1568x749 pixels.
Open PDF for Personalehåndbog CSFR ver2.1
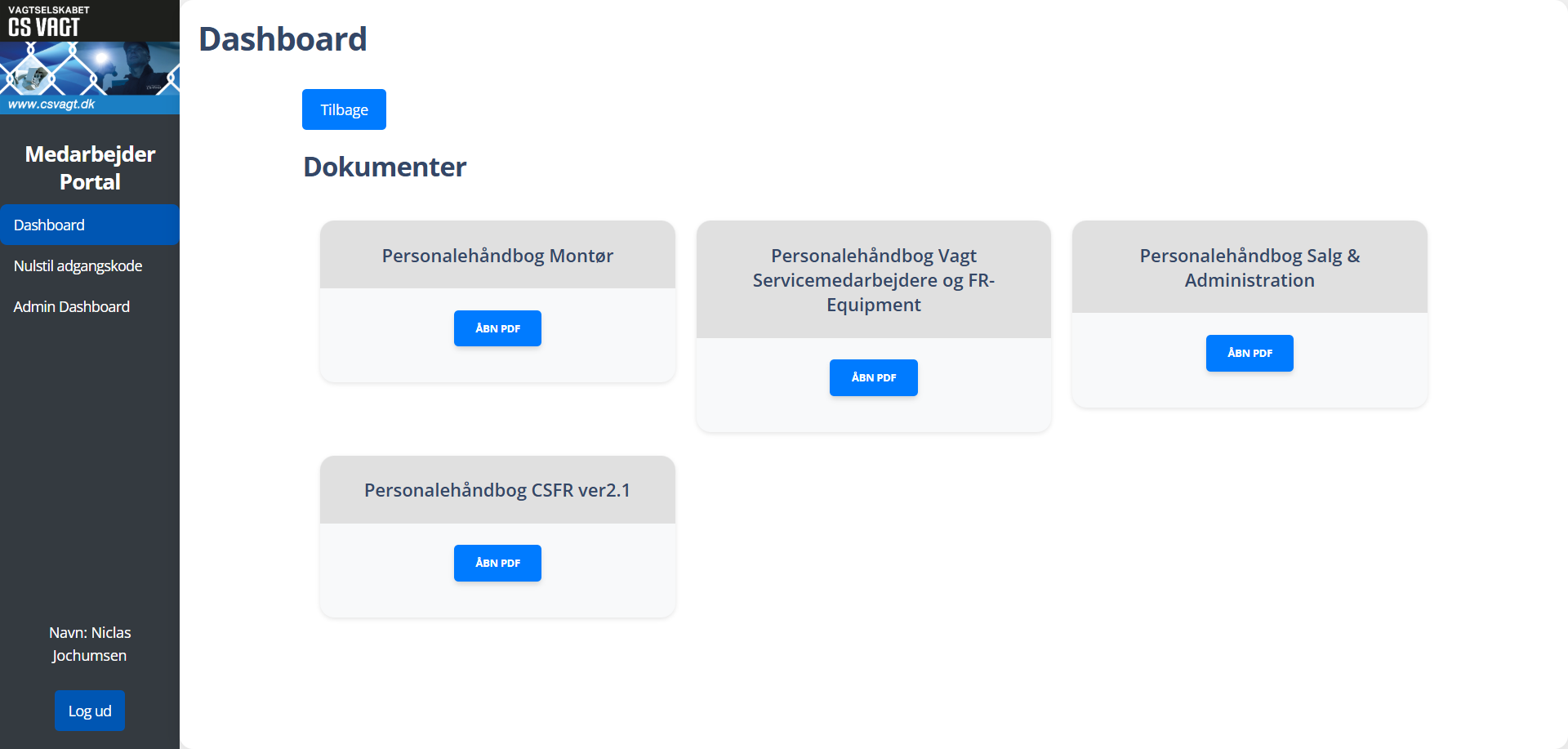497,563
